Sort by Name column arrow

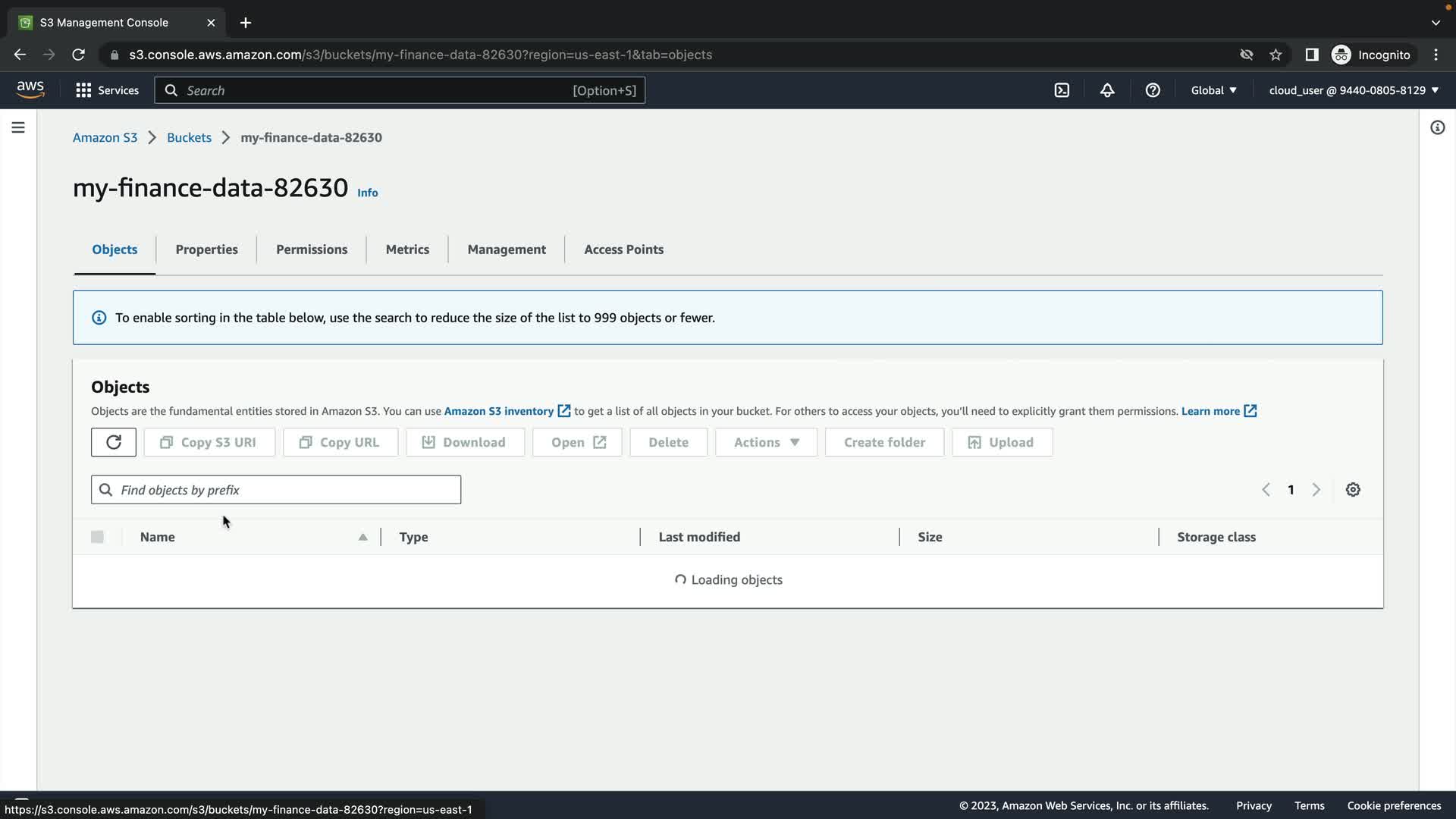(x=362, y=537)
